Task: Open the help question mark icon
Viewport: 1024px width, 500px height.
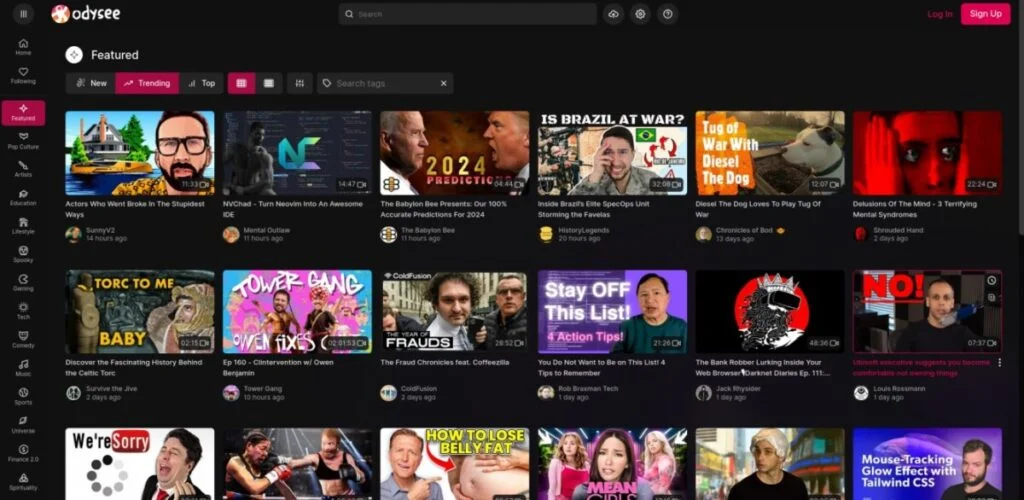Action: pos(667,14)
